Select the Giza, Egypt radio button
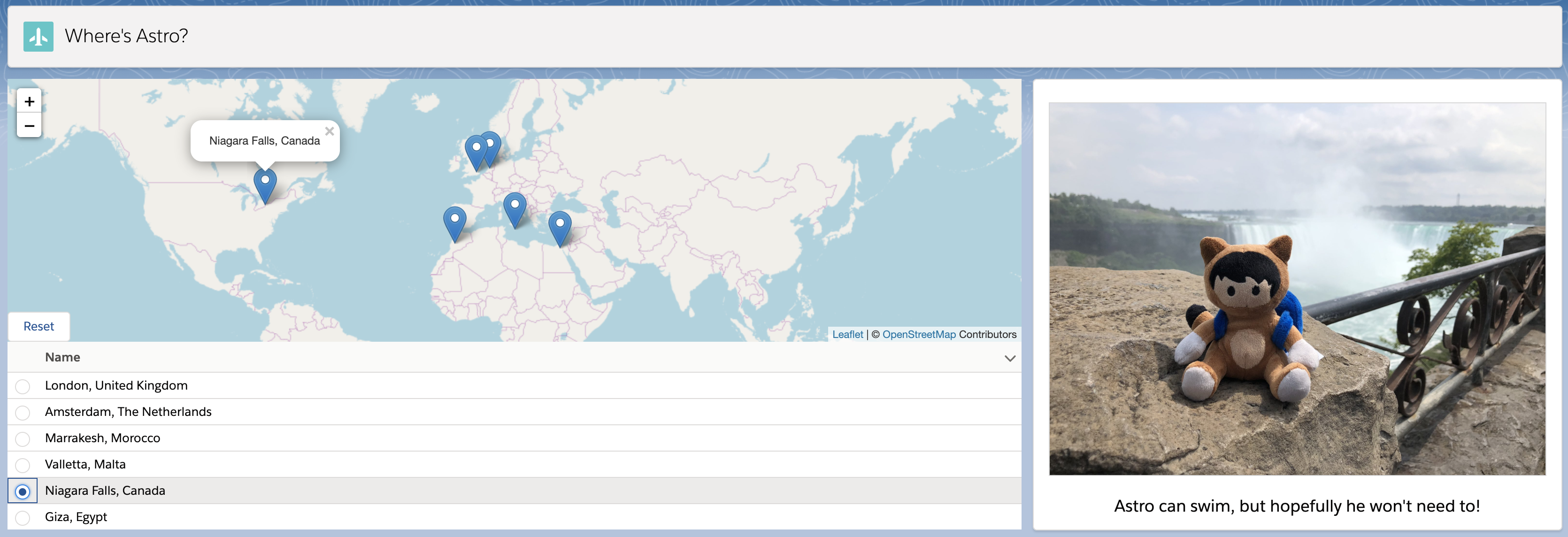 pos(23,517)
